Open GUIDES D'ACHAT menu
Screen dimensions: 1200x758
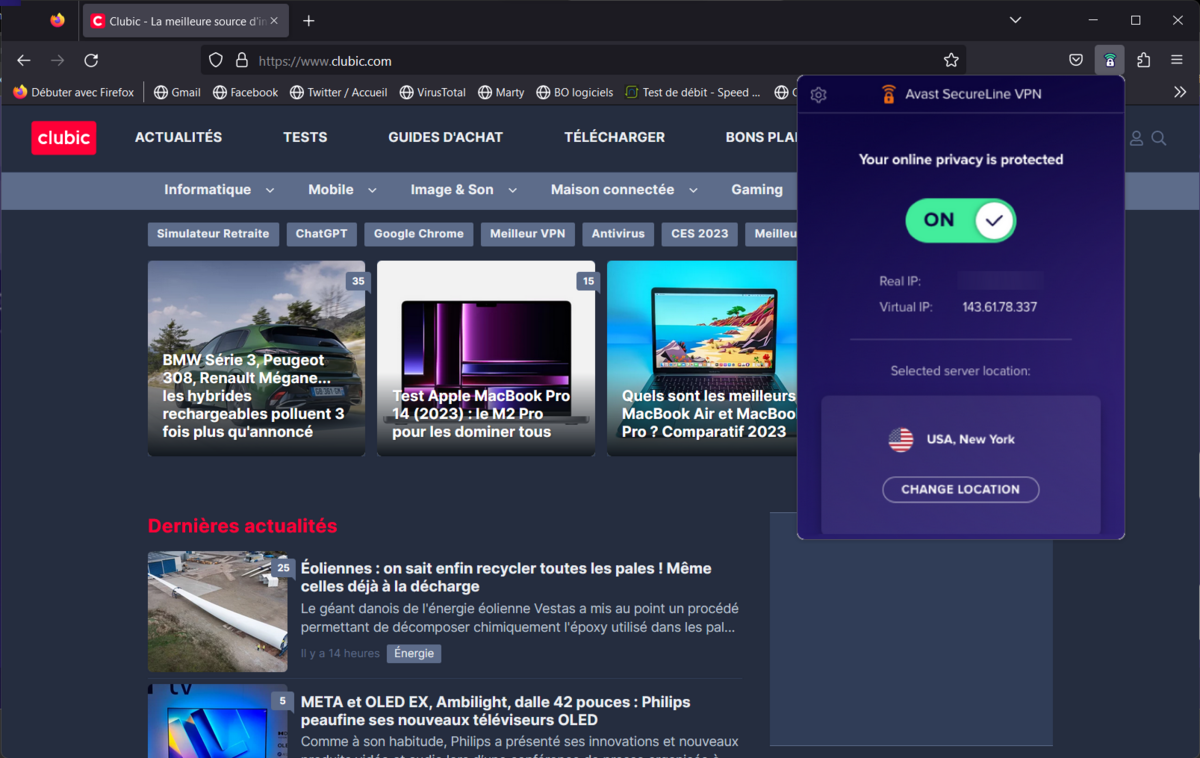(446, 137)
